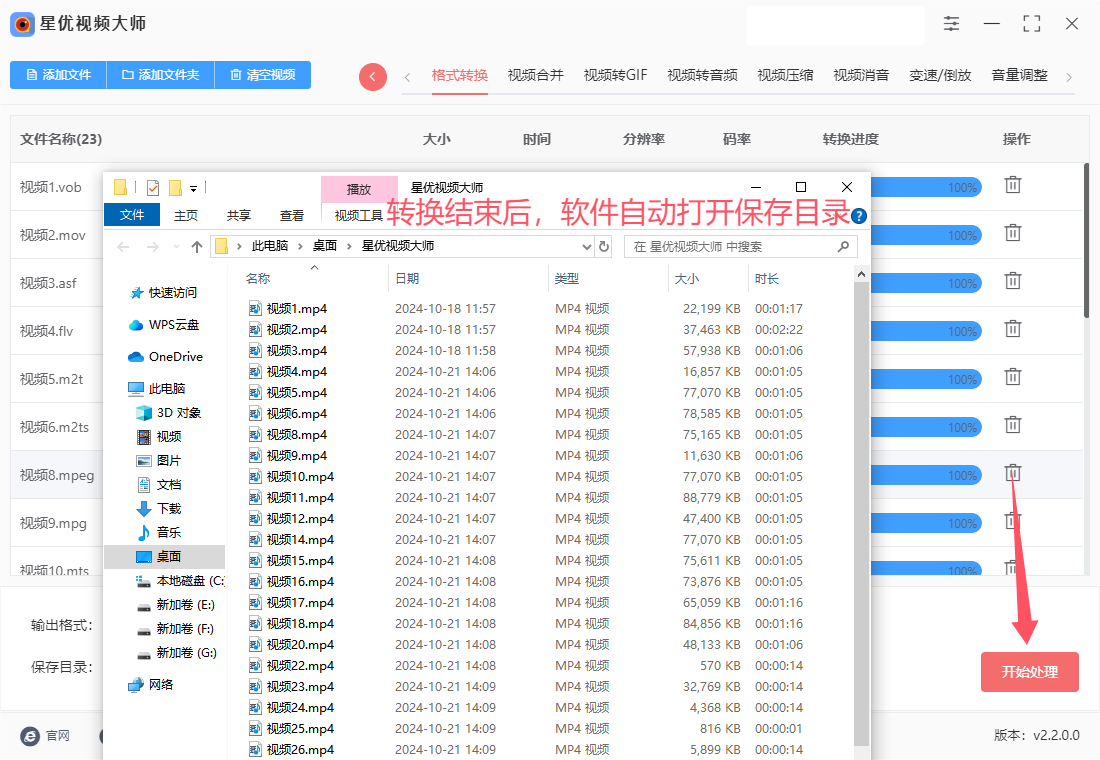The image size is (1100, 760).
Task: Select file 视频26.mp4 in list
Action: 300,749
